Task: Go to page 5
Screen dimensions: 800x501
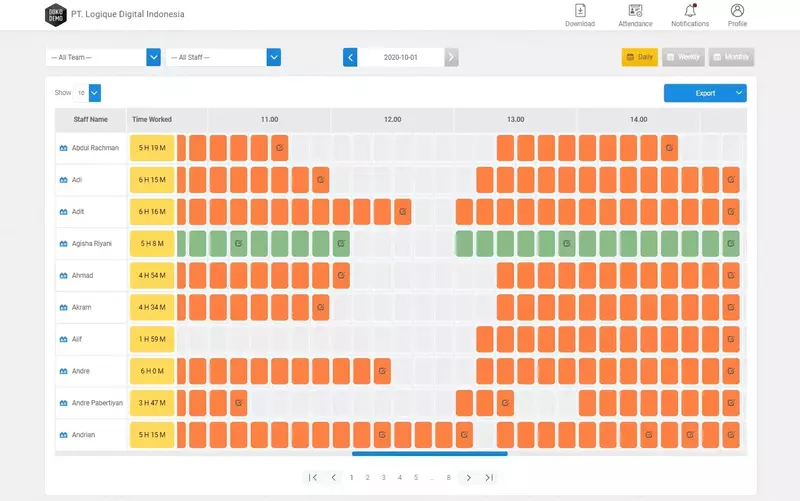Action: click(x=416, y=478)
